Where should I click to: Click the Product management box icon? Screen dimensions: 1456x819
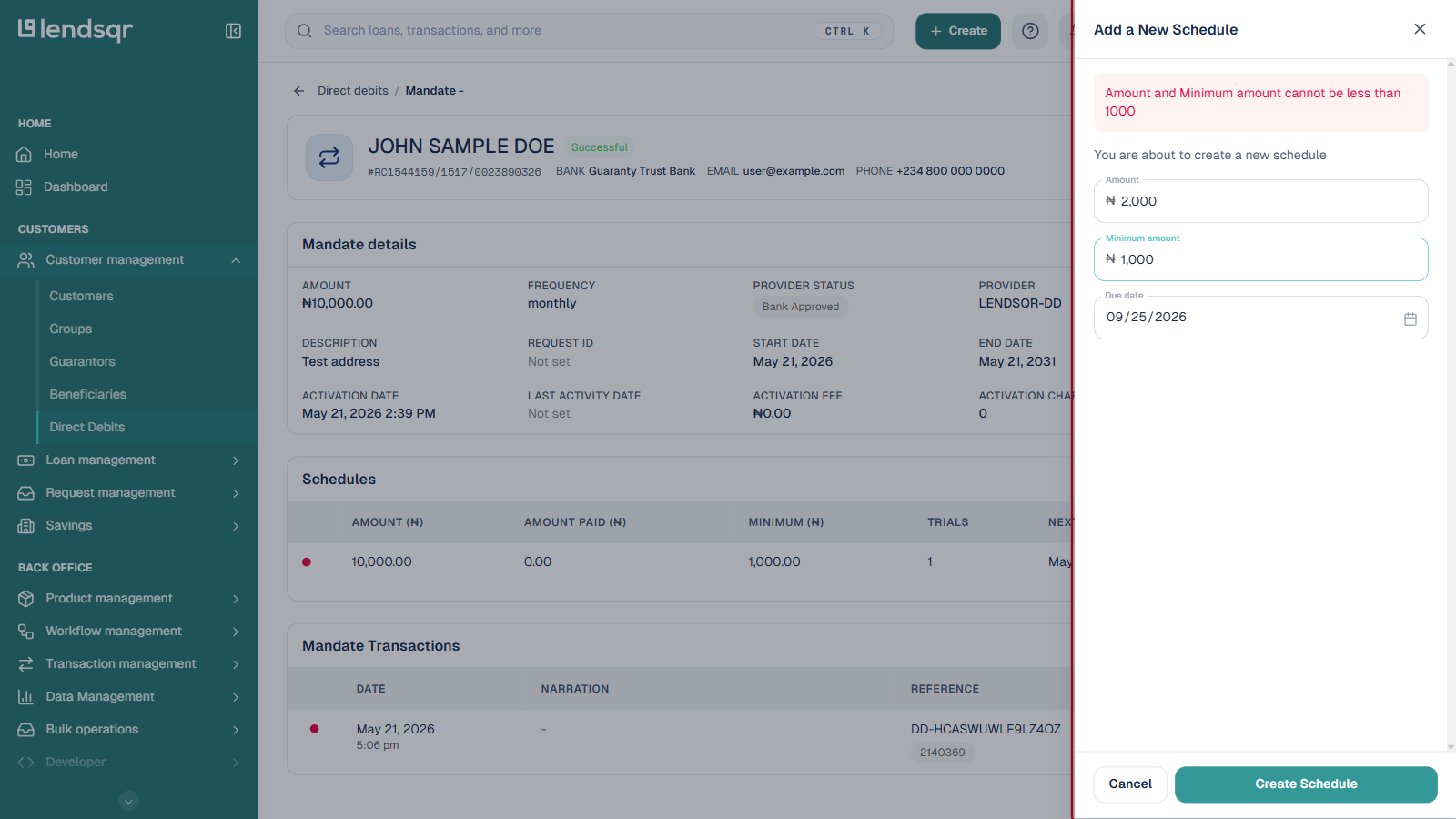(x=26, y=599)
